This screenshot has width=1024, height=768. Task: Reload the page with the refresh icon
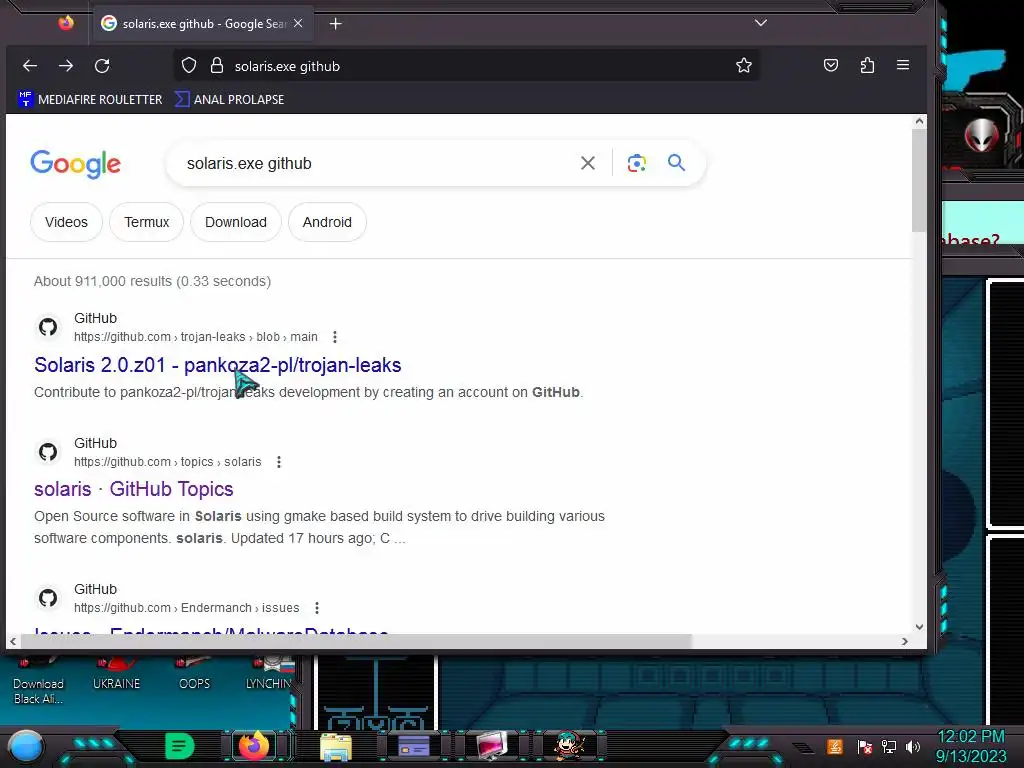click(102, 65)
